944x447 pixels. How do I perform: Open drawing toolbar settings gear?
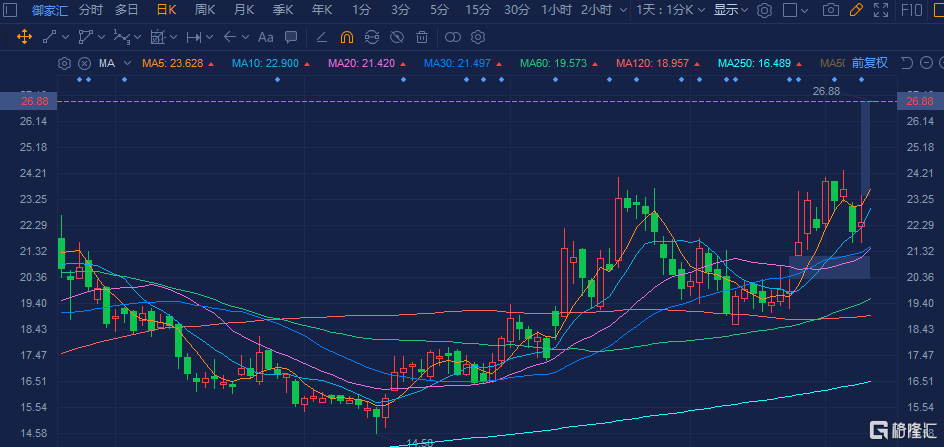478,37
